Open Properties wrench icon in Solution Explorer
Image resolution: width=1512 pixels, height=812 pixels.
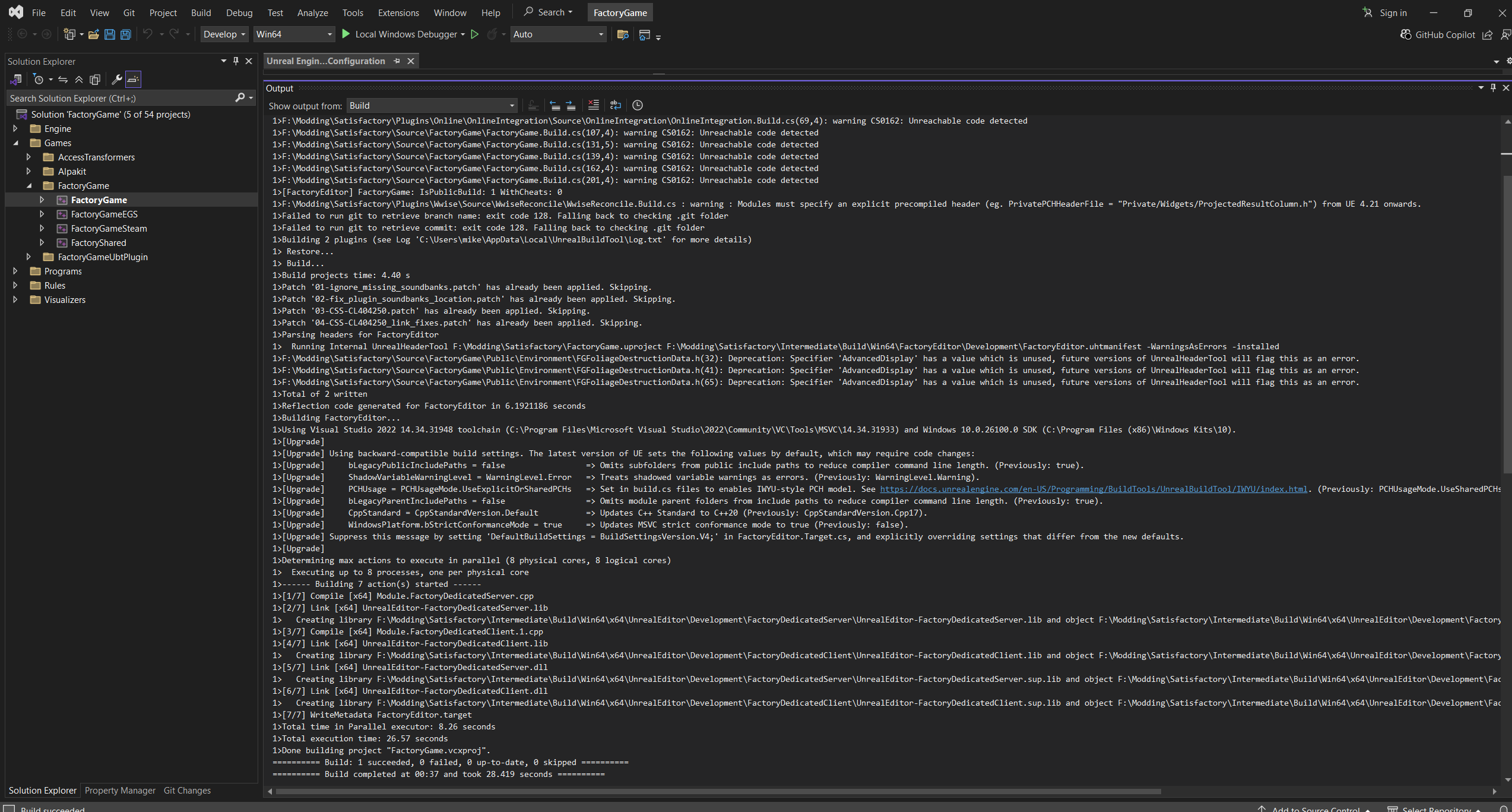[117, 79]
